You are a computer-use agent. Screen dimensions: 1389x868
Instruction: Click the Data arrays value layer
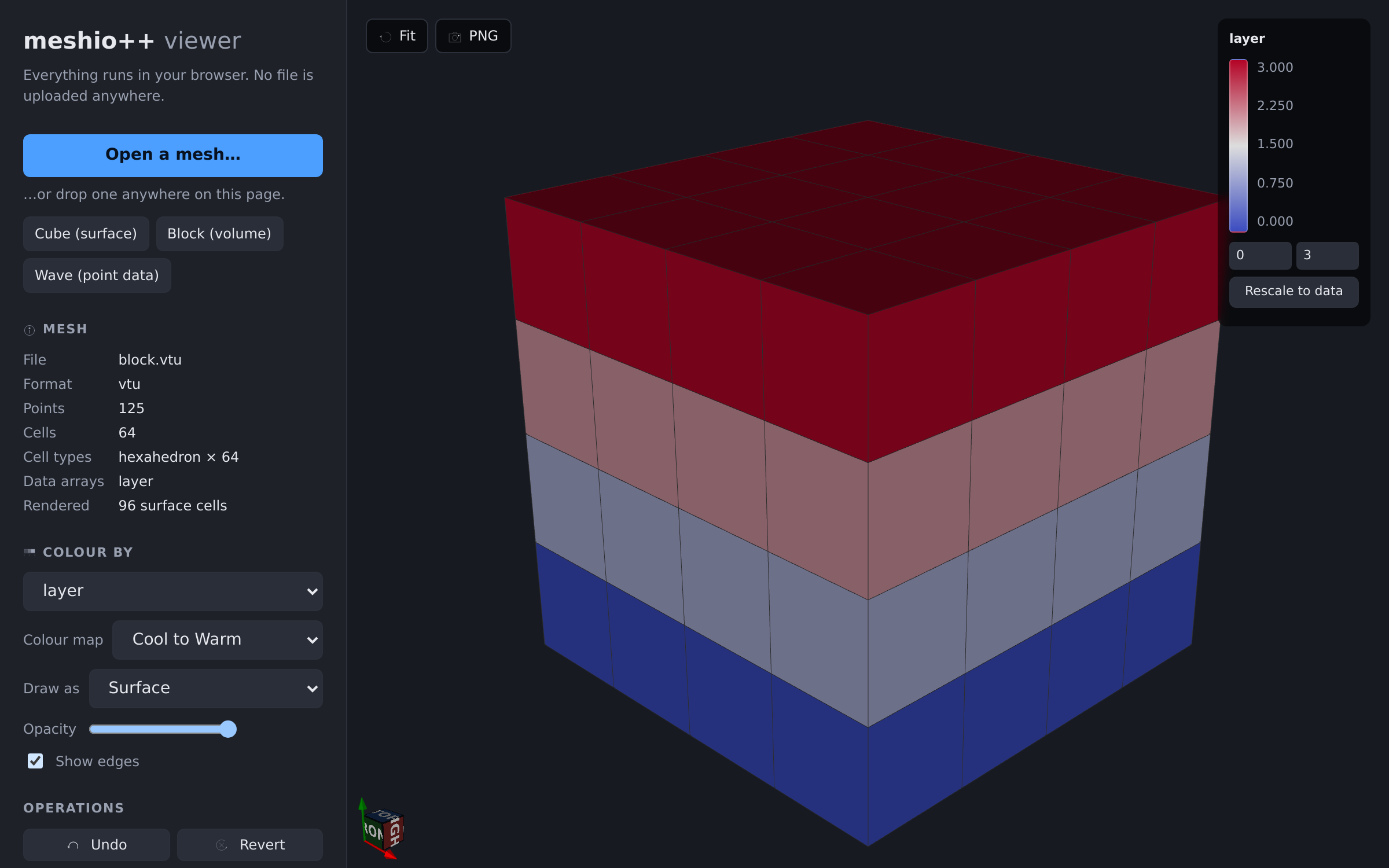[135, 481]
